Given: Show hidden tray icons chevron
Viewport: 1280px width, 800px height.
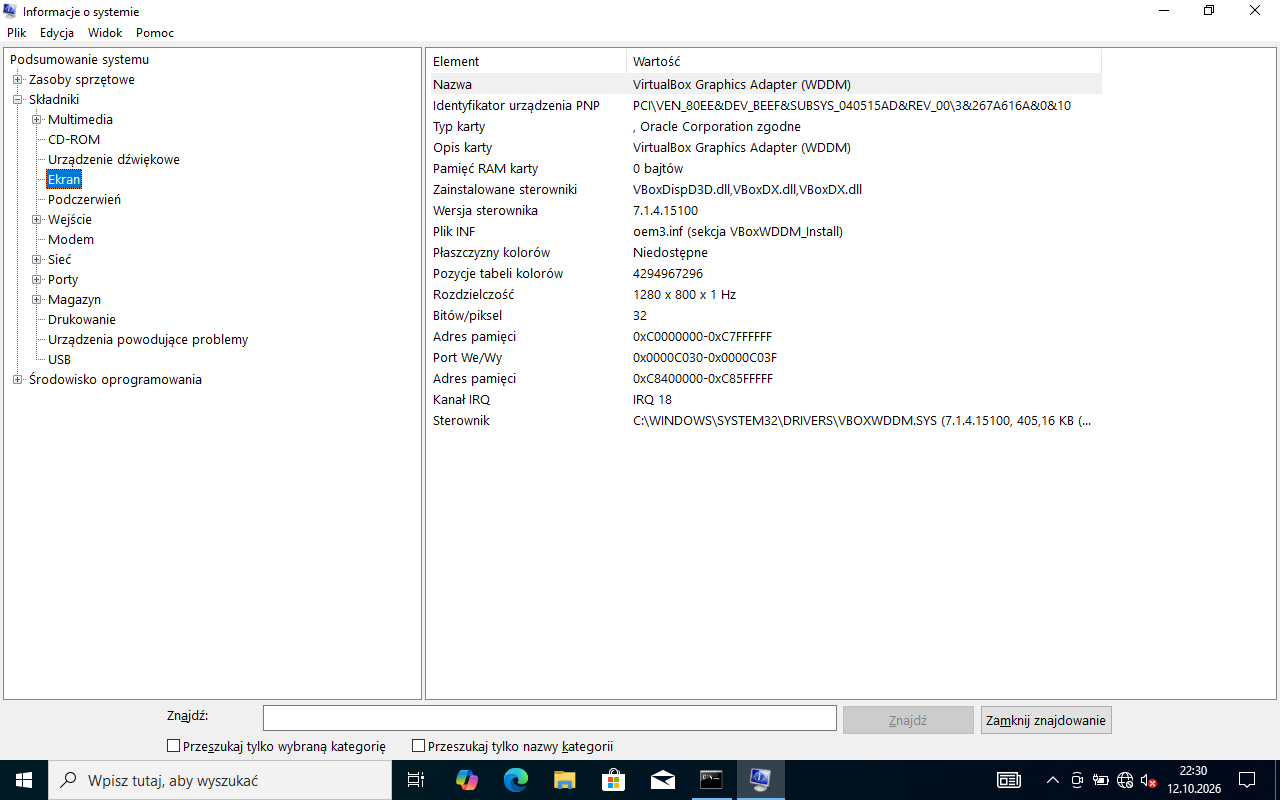Looking at the screenshot, I should [1052, 780].
